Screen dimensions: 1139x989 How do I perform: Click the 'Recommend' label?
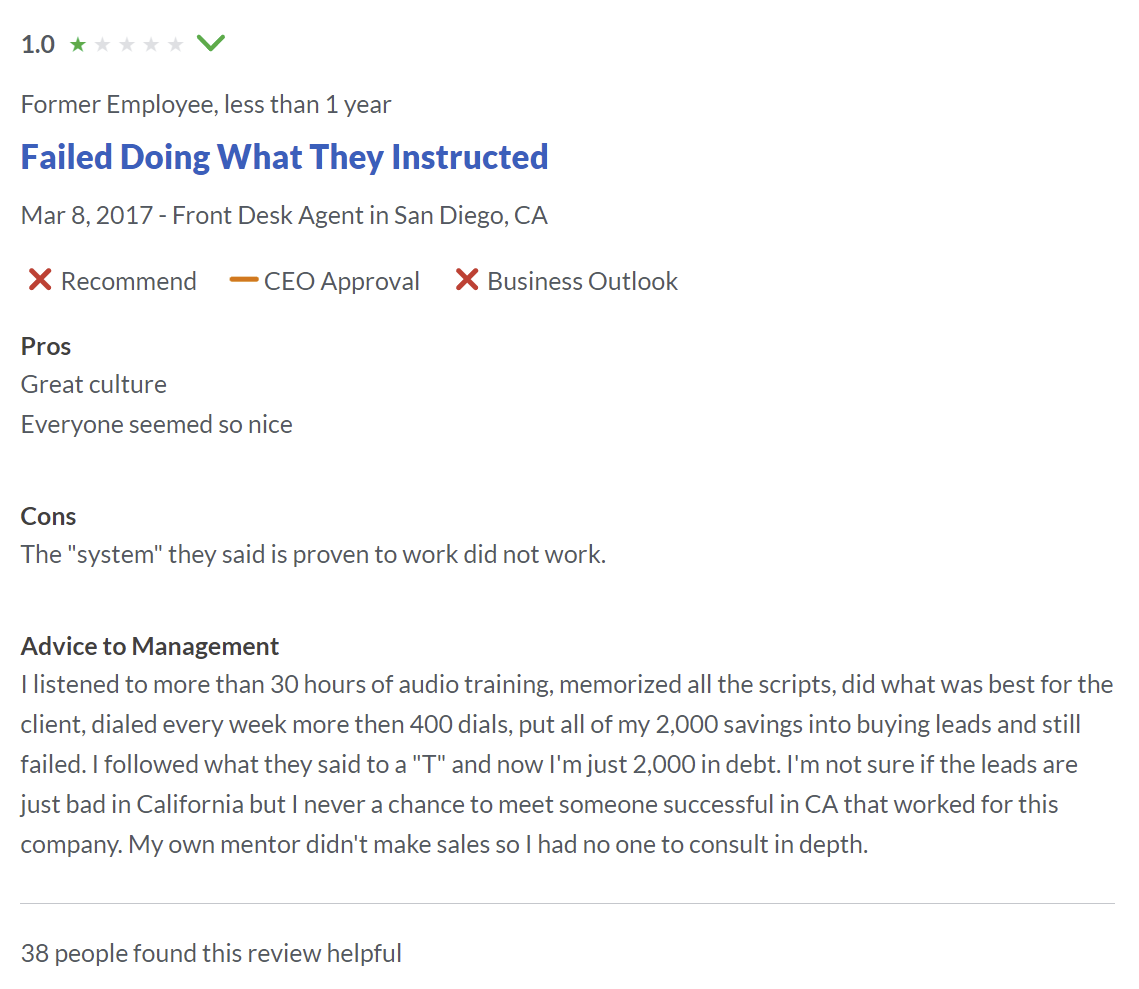pos(129,281)
